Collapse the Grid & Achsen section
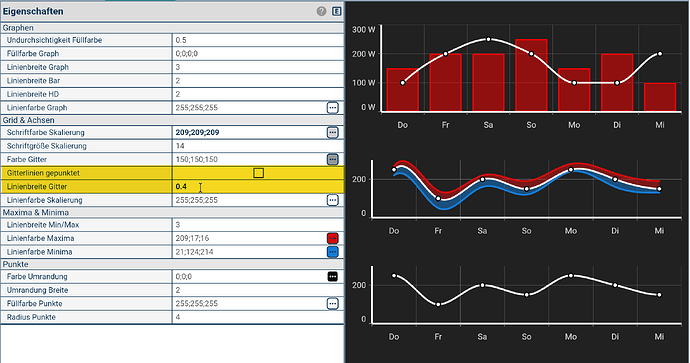Image resolution: width=690 pixels, height=363 pixels. pos(172,120)
